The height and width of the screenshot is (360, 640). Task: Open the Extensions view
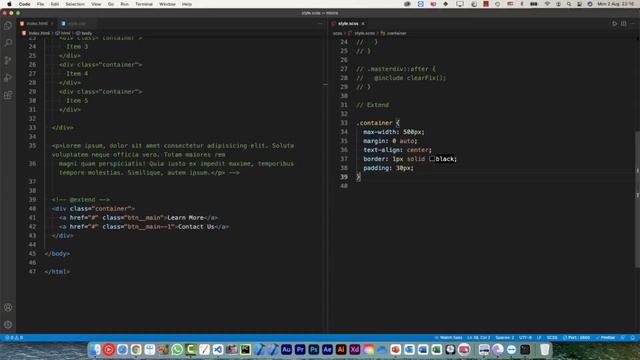(8, 95)
